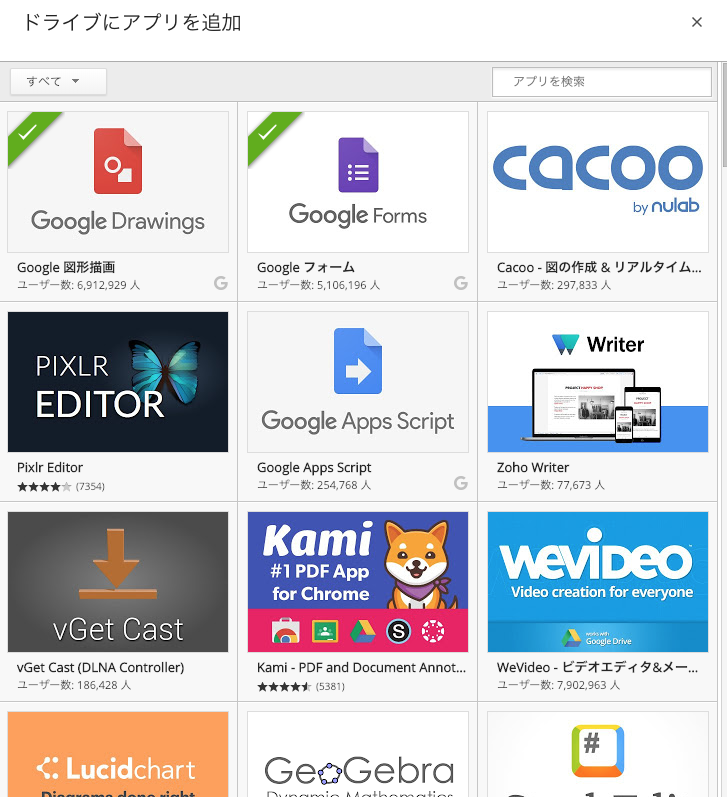This screenshot has height=797, width=727.
Task: Open the Zoho Writer thumbnail
Action: (x=598, y=382)
